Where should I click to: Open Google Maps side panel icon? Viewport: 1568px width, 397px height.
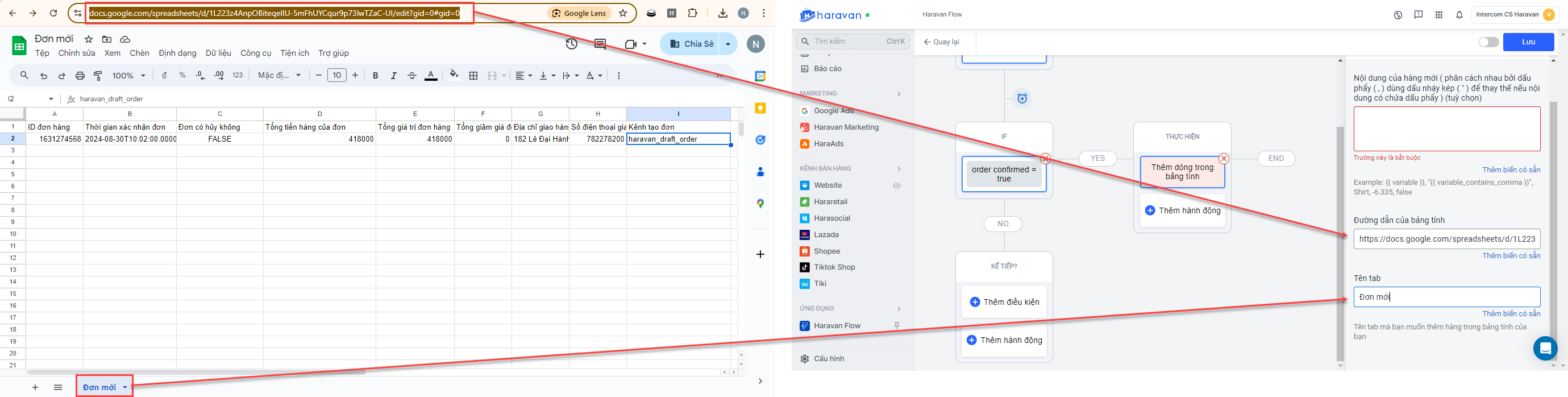(760, 204)
